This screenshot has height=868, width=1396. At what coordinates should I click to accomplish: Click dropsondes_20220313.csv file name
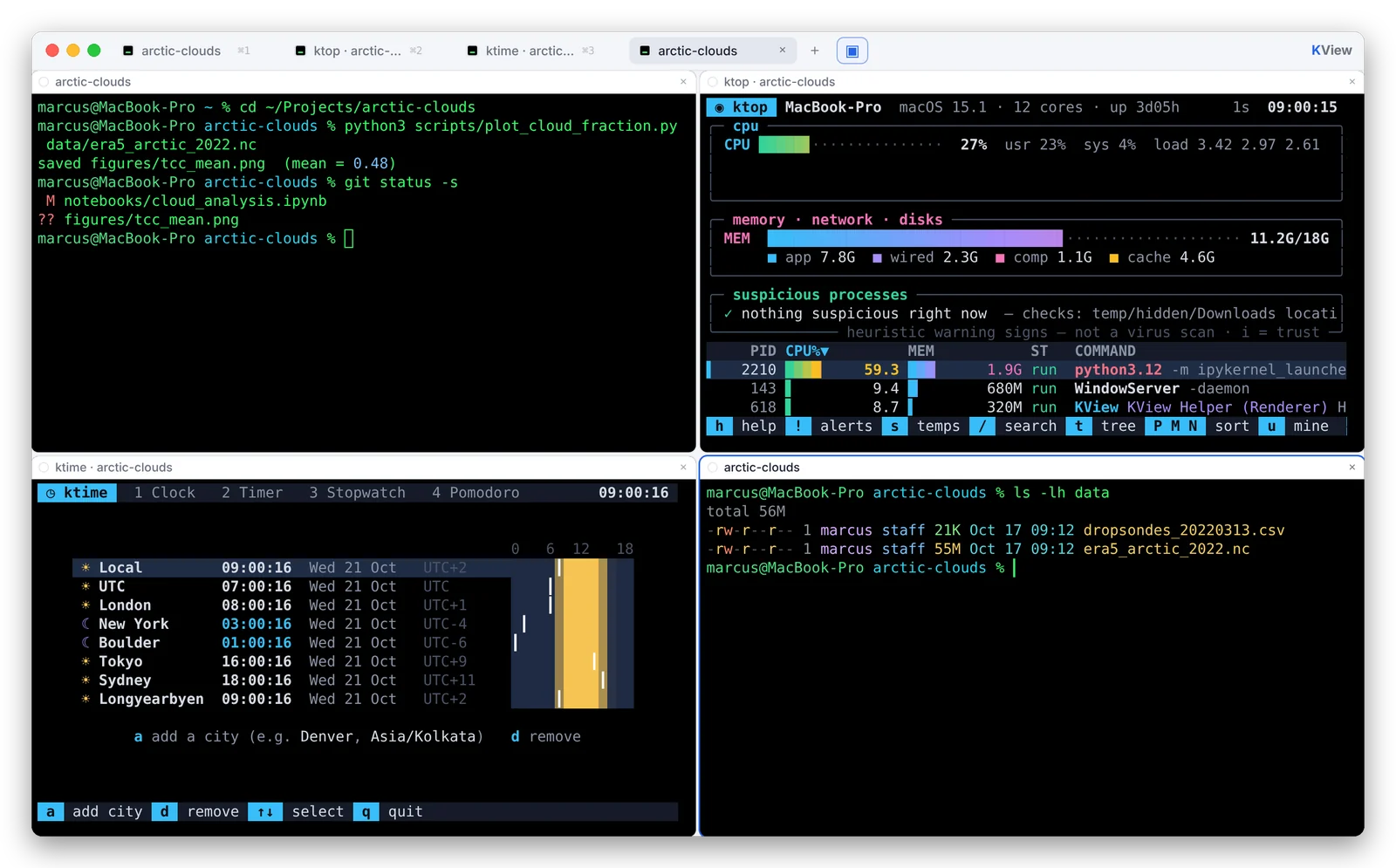click(x=1184, y=530)
